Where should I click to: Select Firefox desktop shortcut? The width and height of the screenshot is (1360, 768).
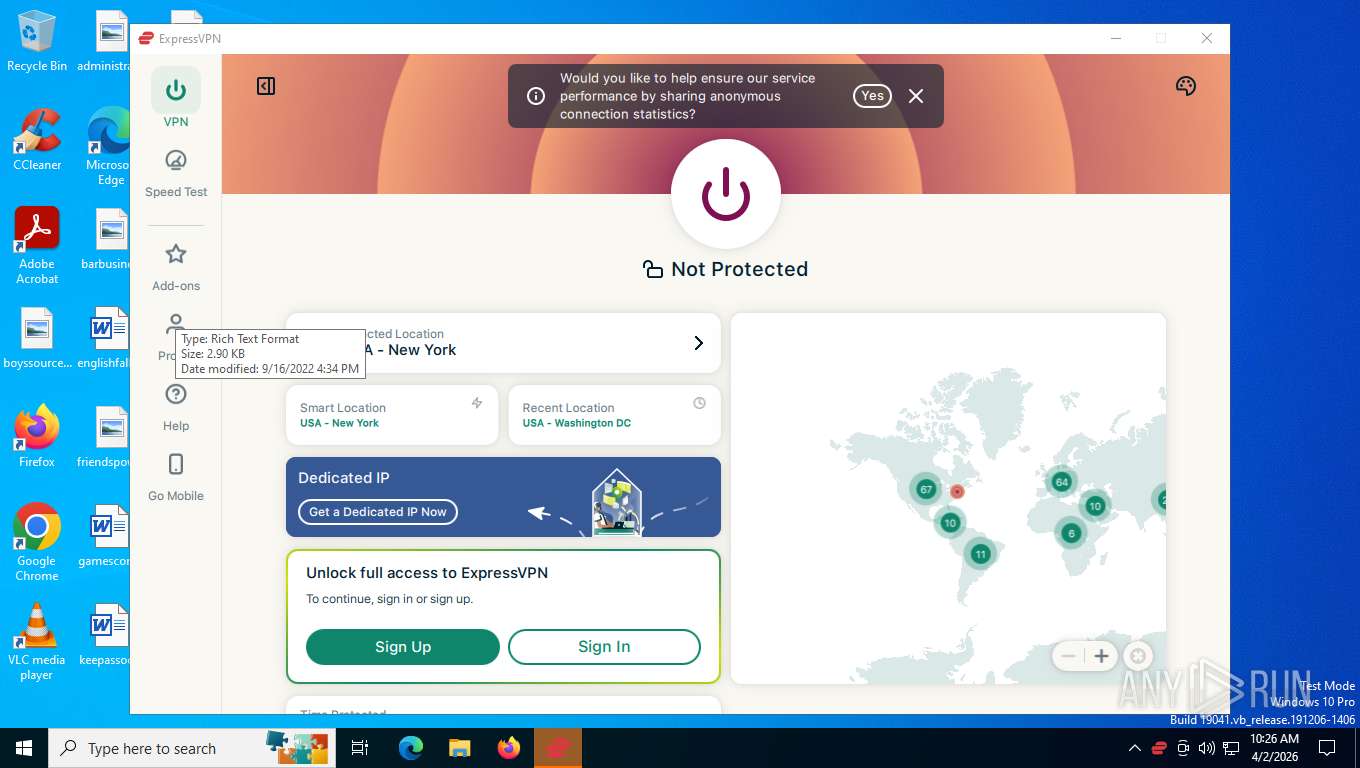(x=37, y=436)
